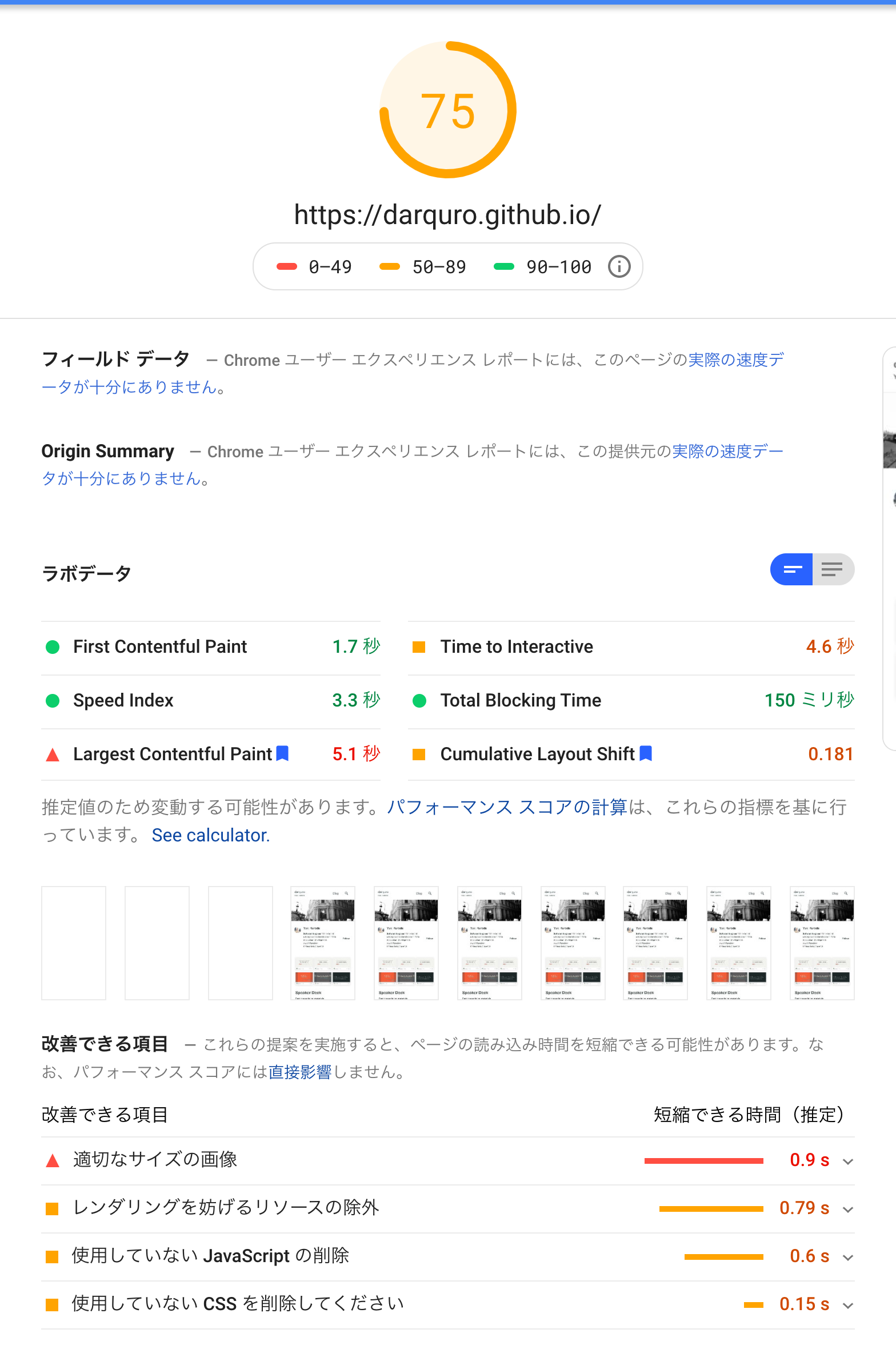
Task: Click the 50-89 orange legend range
Action: (x=423, y=267)
